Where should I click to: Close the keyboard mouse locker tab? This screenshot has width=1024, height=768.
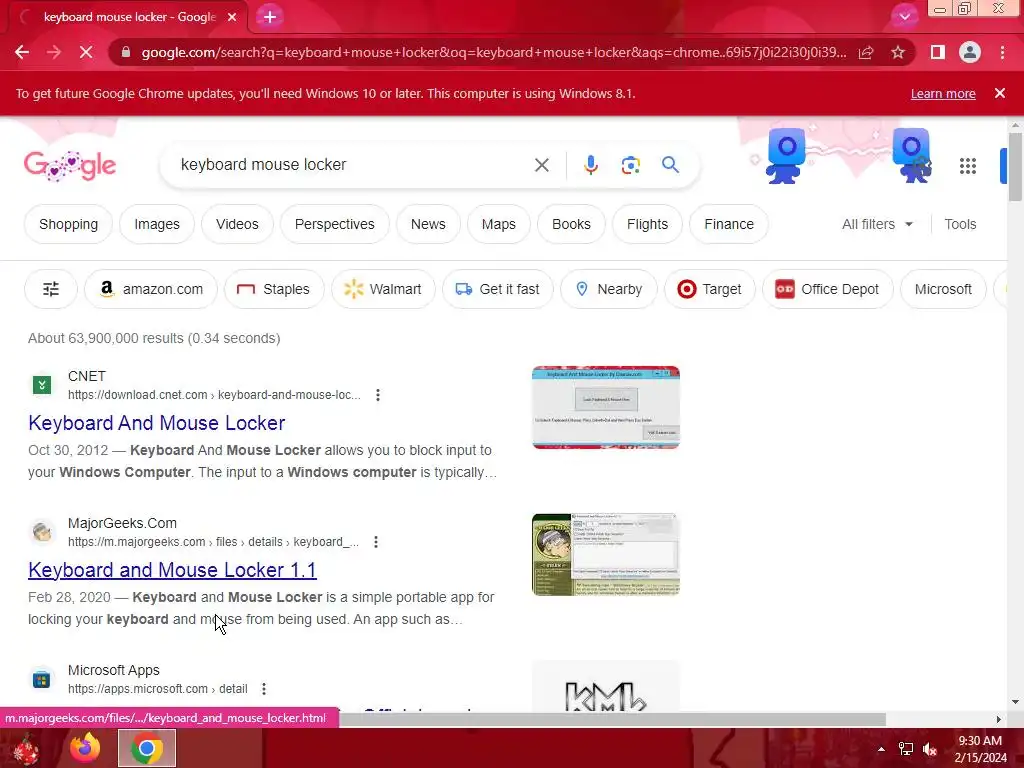tap(232, 17)
